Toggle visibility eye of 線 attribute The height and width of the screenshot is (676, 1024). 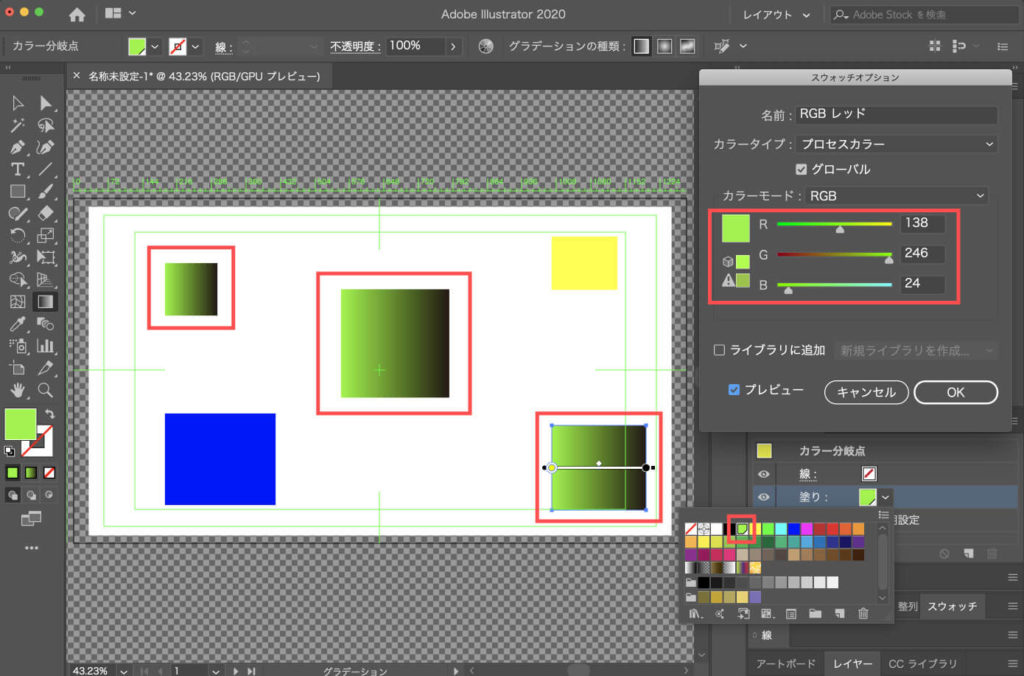(763, 474)
